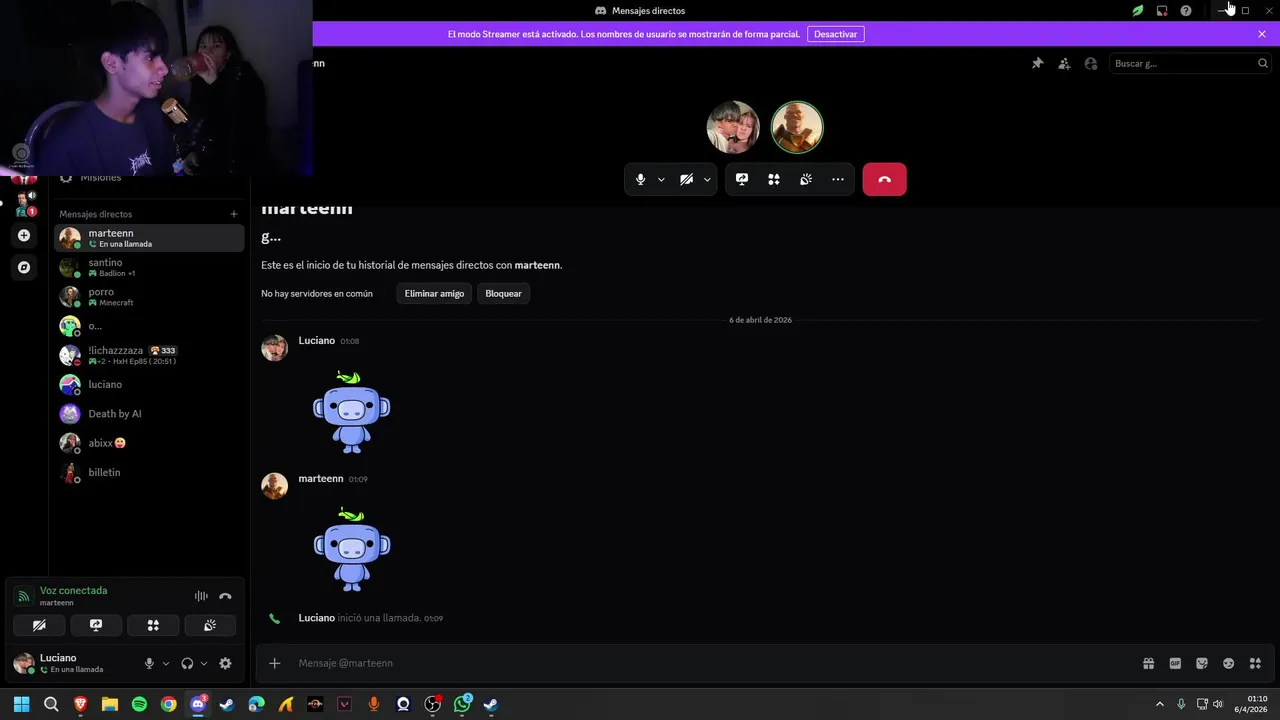Open the emoji picker
1280x720 pixels.
point(1229,663)
